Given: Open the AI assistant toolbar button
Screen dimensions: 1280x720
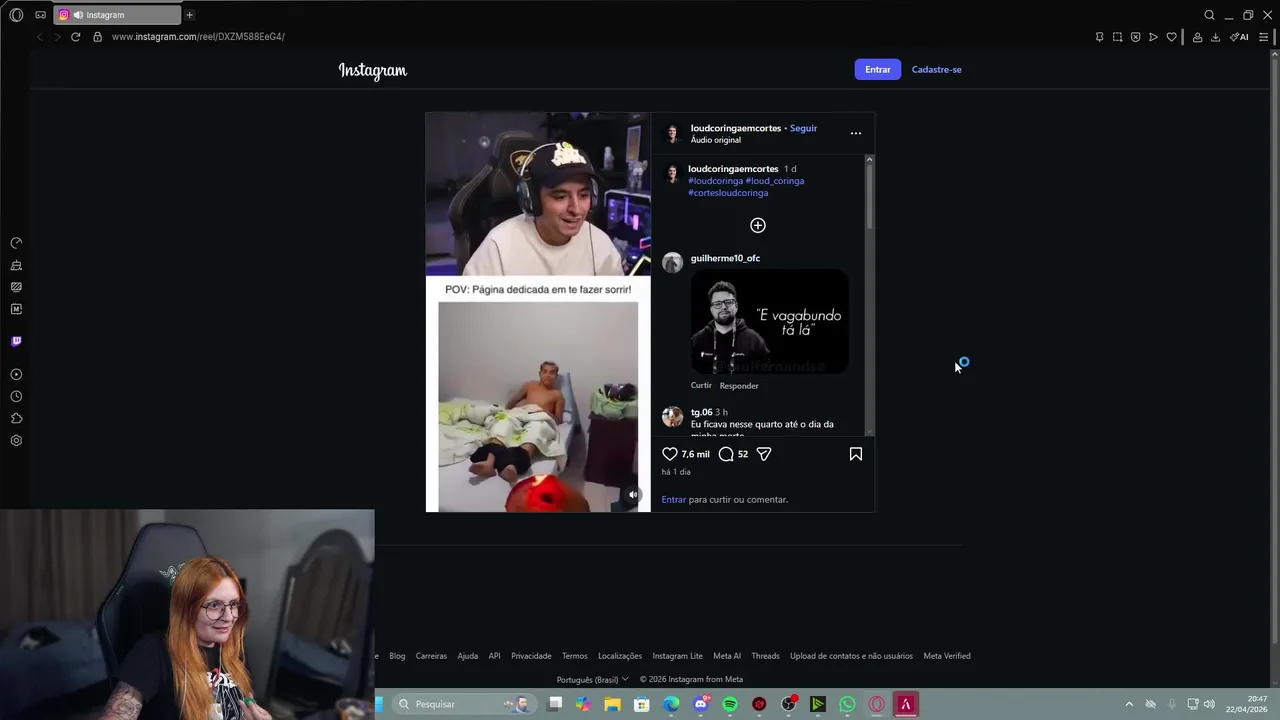Looking at the screenshot, I should [x=1239, y=37].
